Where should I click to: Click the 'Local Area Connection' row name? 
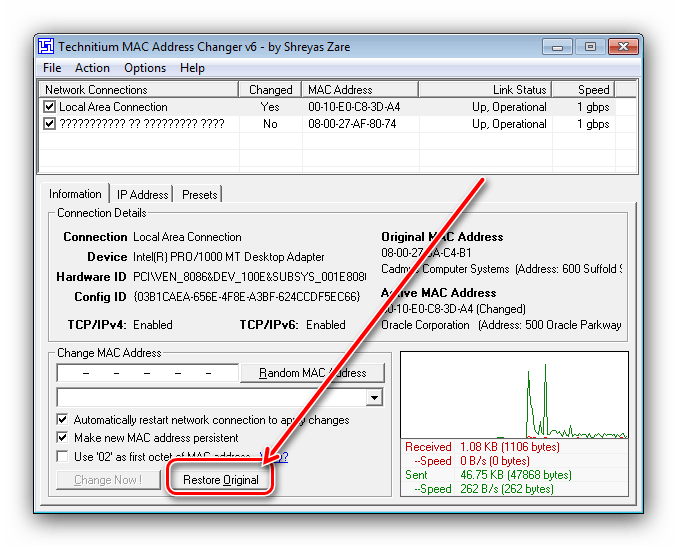pos(113,107)
